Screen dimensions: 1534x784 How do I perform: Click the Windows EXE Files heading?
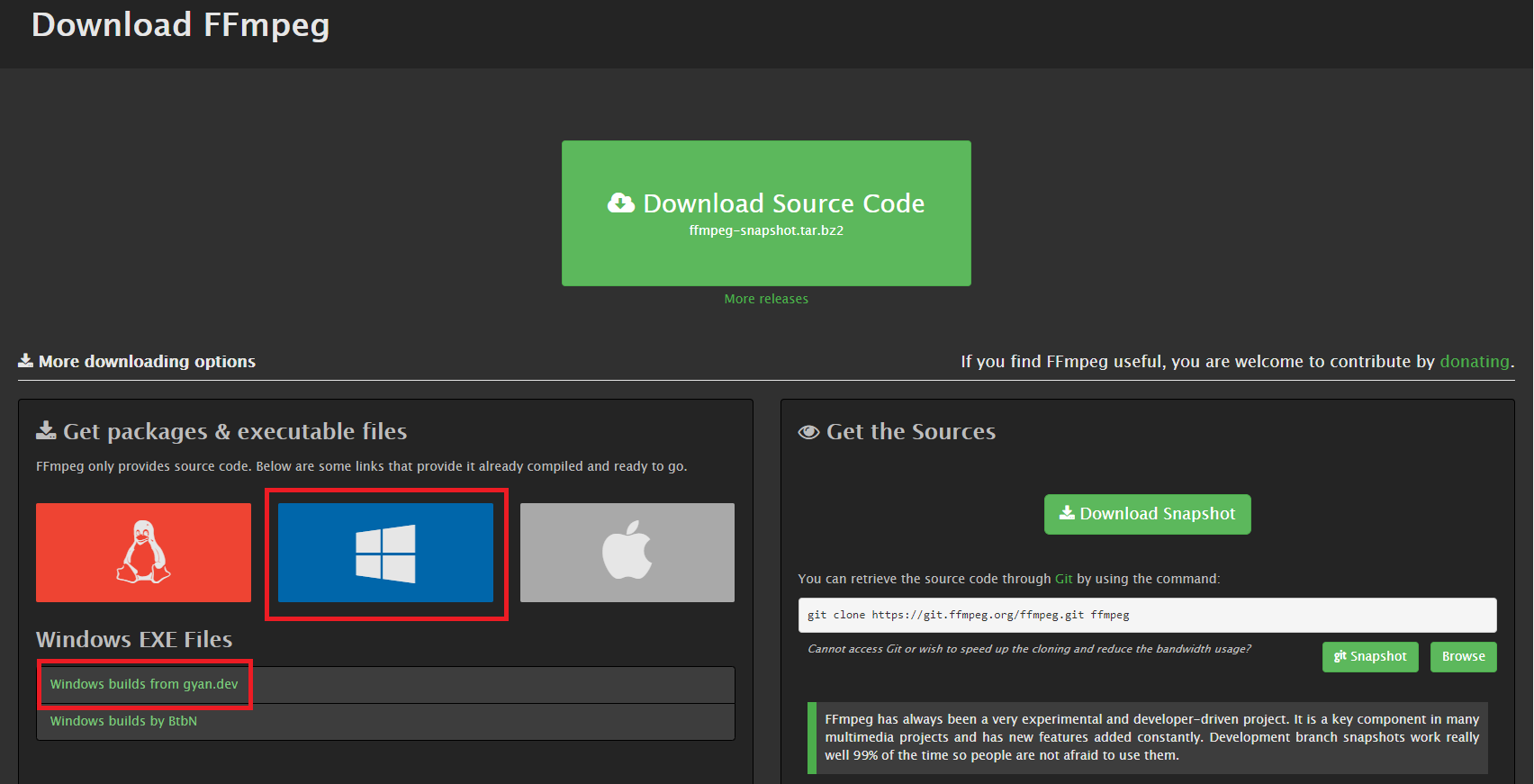134,639
